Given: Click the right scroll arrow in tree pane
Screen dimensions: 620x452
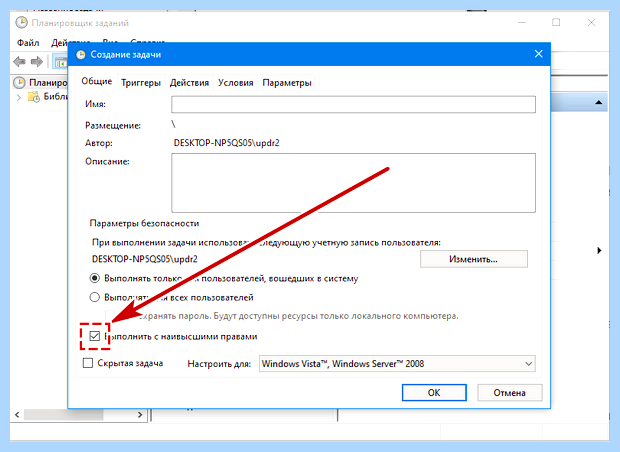Looking at the screenshot, I should (140, 415).
